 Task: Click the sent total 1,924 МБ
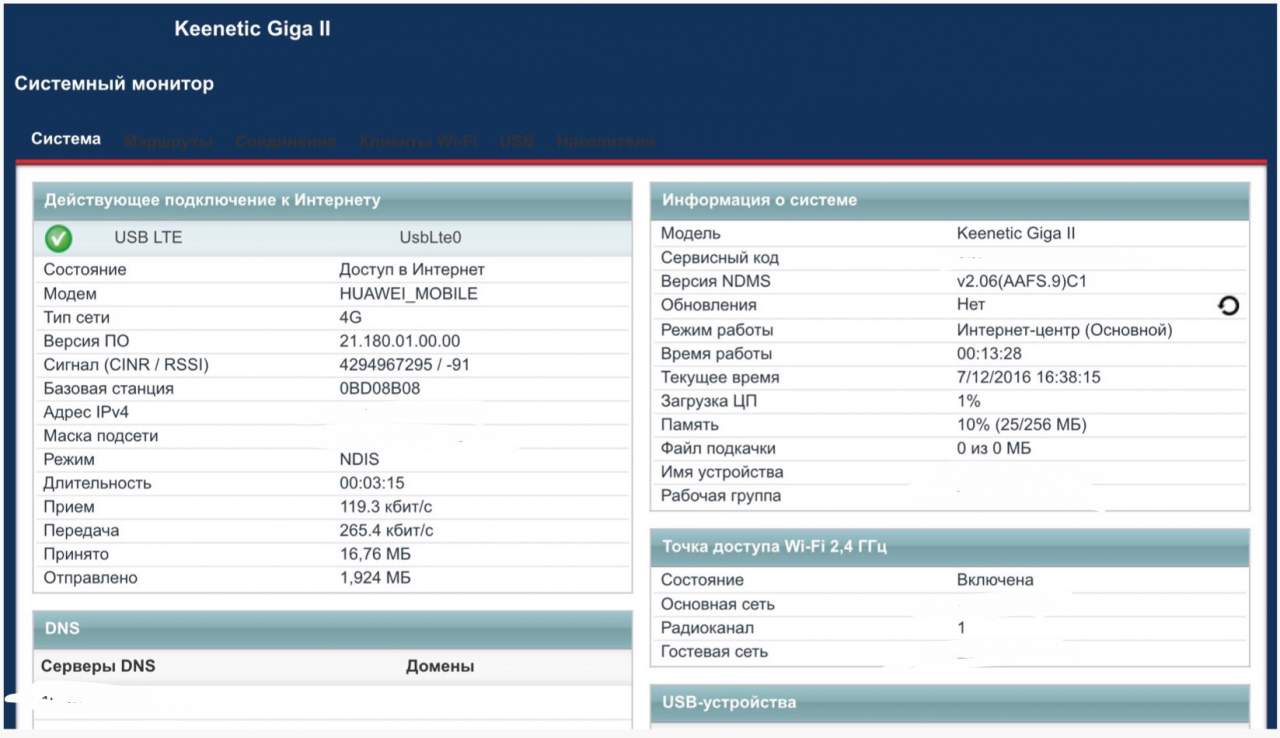376,578
